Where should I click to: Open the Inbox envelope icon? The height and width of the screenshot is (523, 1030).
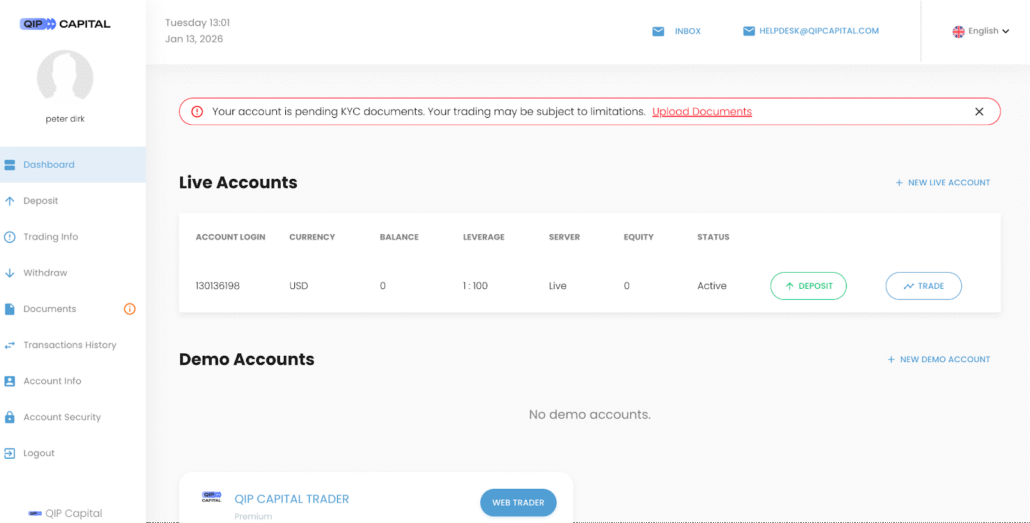(658, 31)
